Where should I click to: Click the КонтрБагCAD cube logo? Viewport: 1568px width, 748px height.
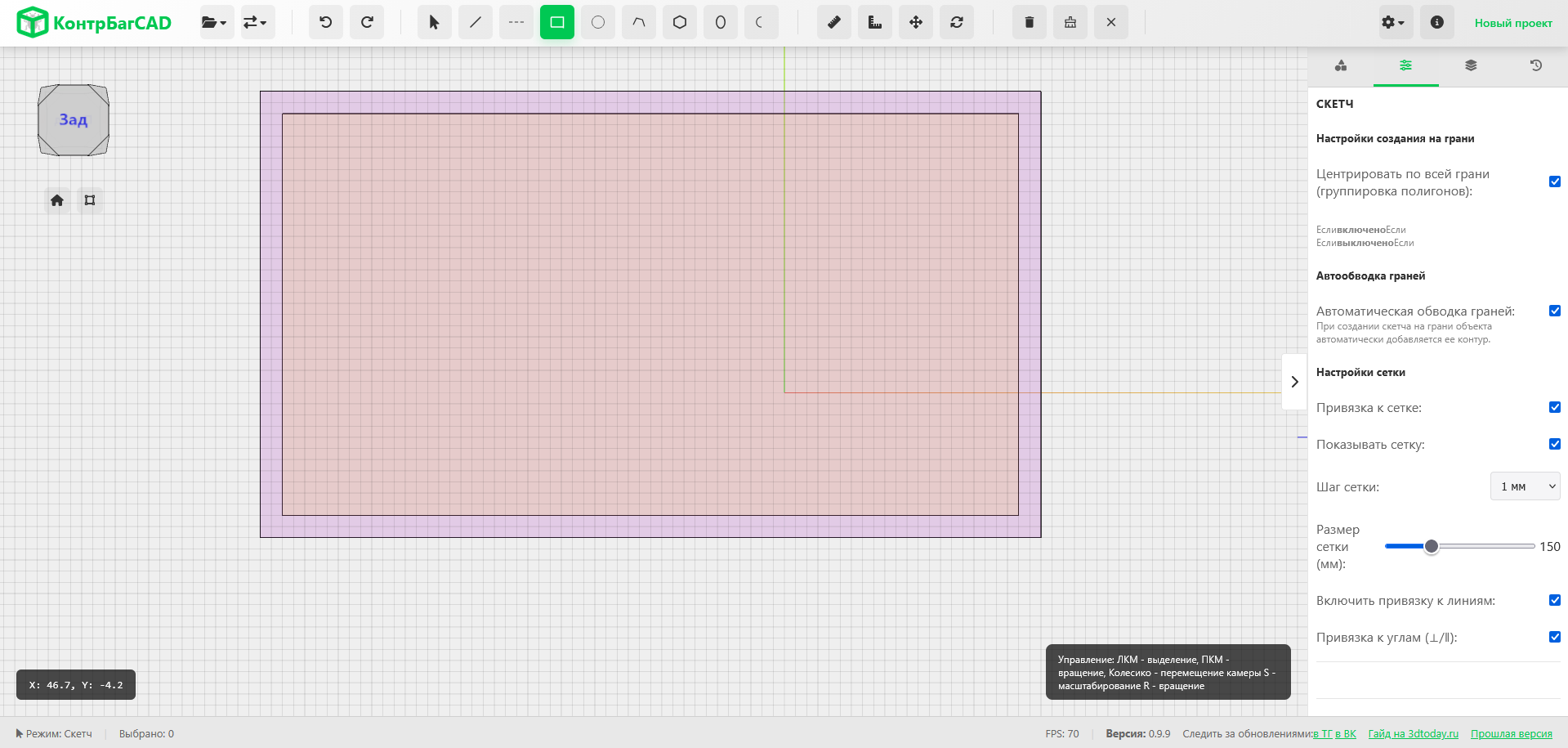click(x=33, y=22)
